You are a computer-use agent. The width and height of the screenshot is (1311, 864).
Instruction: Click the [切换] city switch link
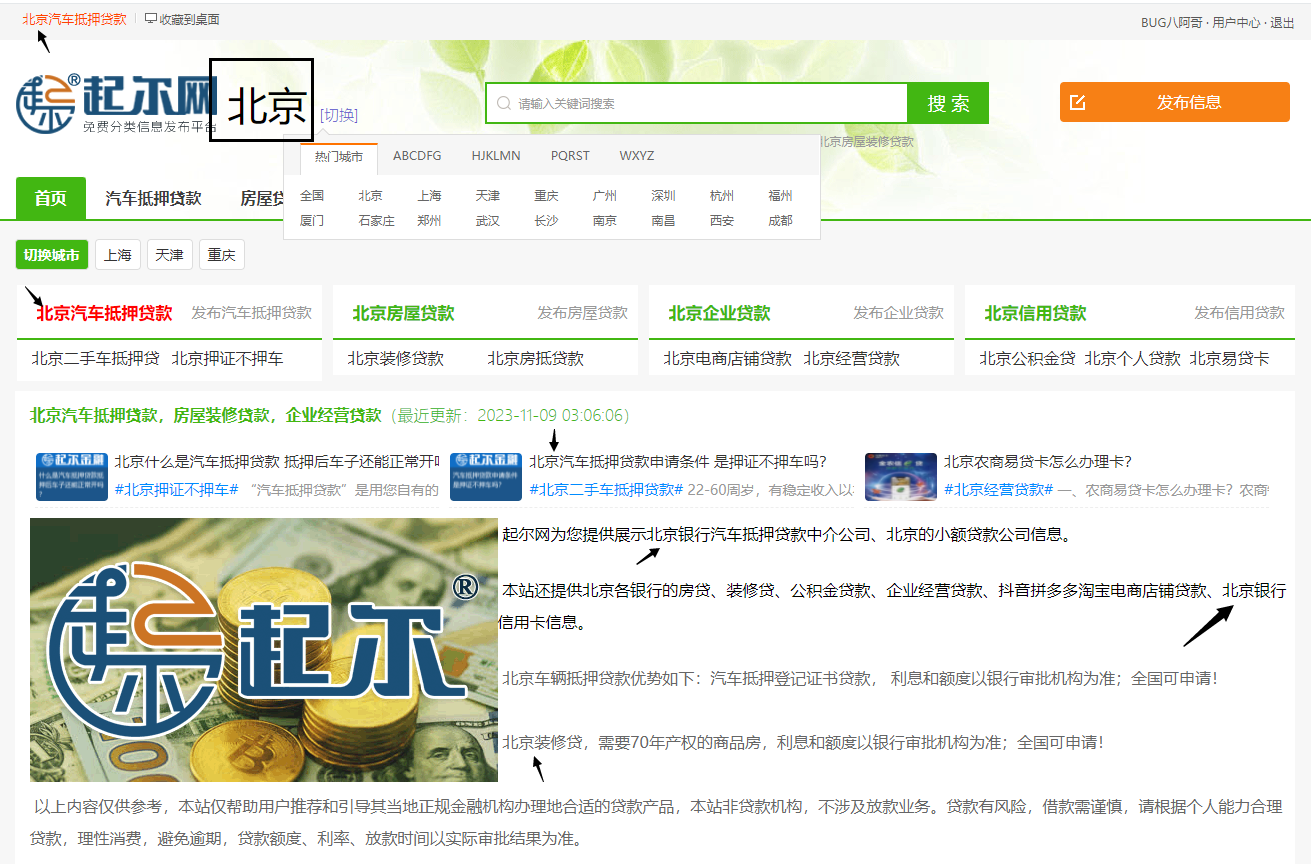click(339, 115)
